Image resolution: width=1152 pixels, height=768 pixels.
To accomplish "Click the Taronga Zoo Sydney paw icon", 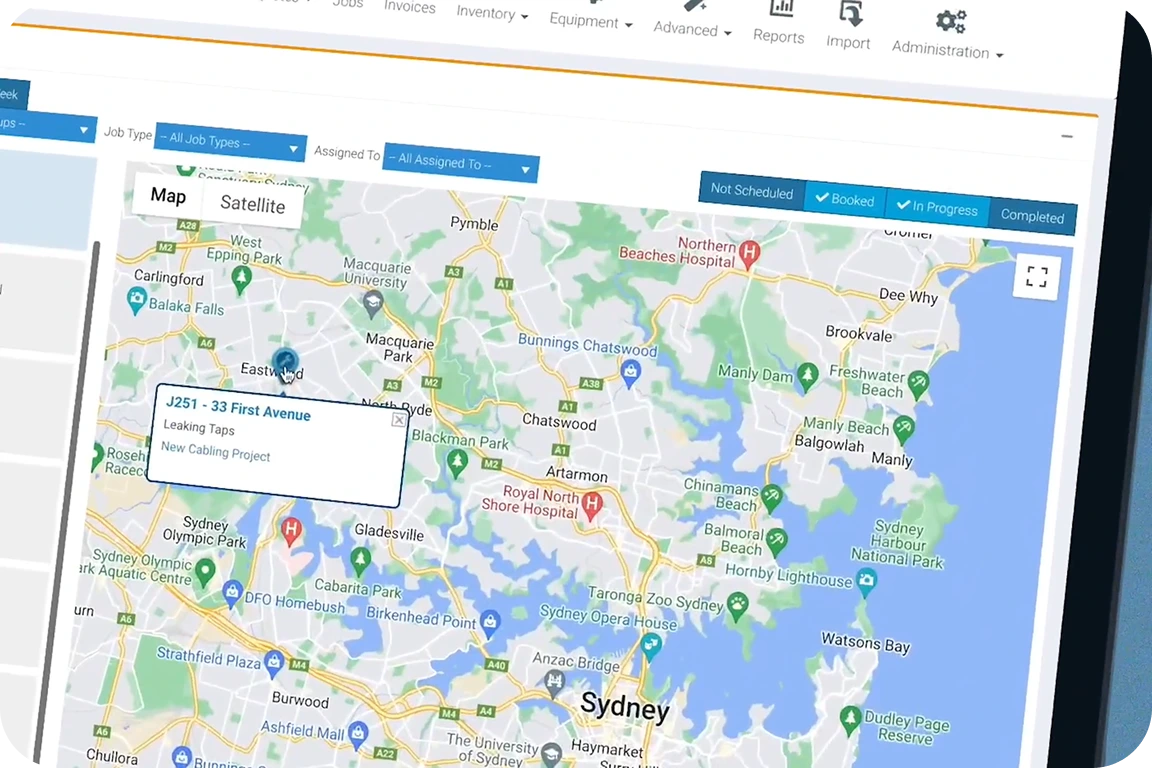I will pyautogui.click(x=738, y=603).
